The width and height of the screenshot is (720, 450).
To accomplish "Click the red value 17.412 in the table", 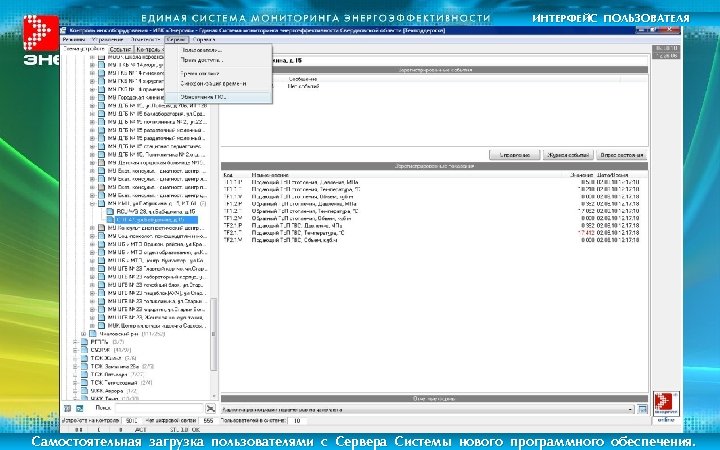I will coord(586,233).
